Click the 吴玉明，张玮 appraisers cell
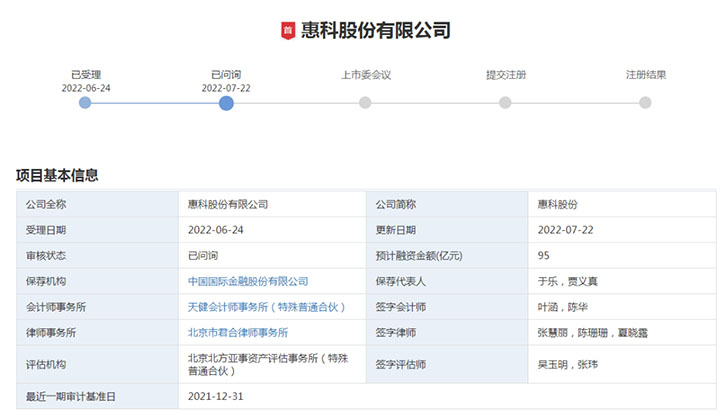Screen dimensions: 725x418 click(622, 364)
